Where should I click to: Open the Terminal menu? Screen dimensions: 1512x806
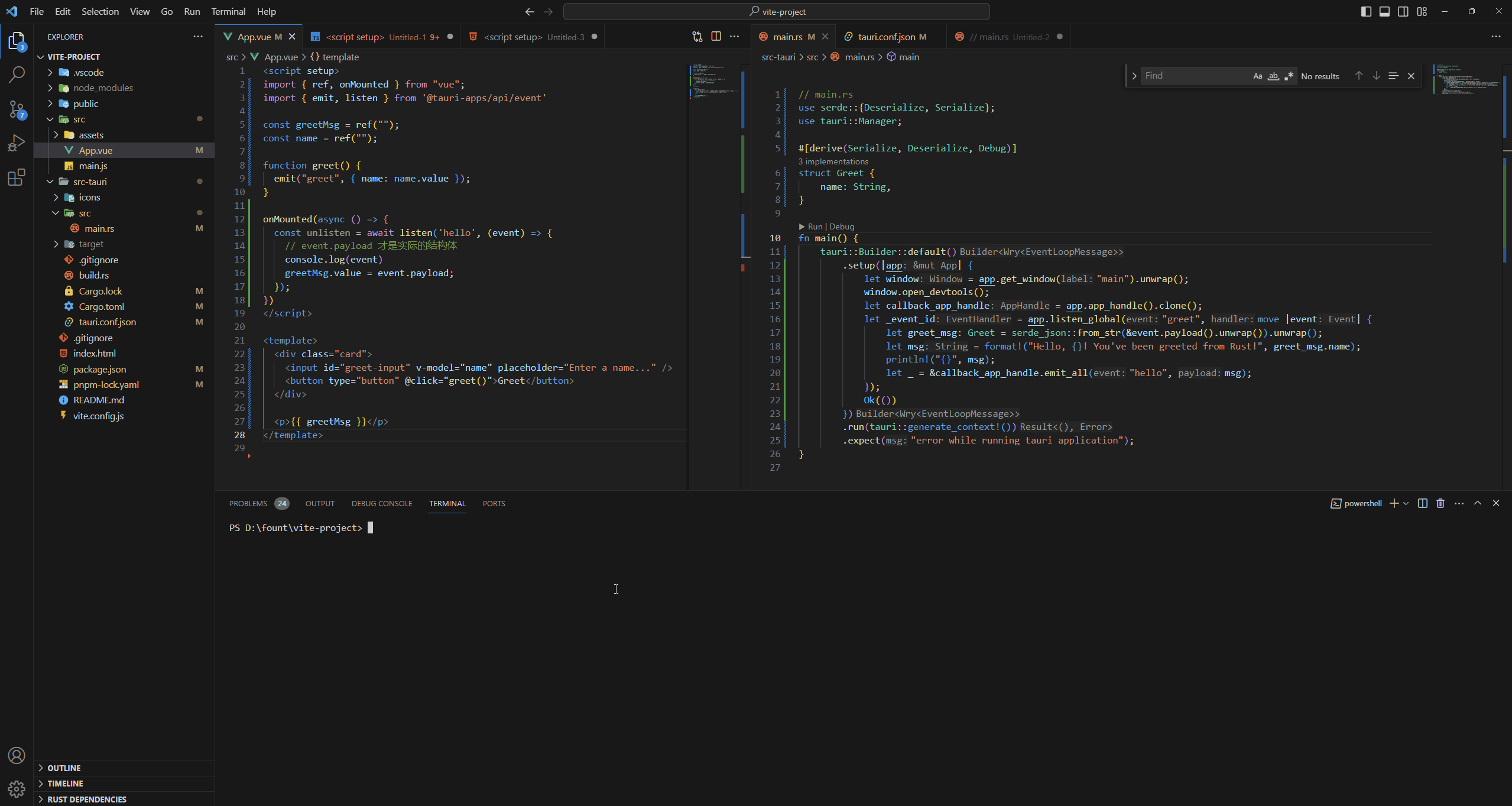pyautogui.click(x=228, y=11)
